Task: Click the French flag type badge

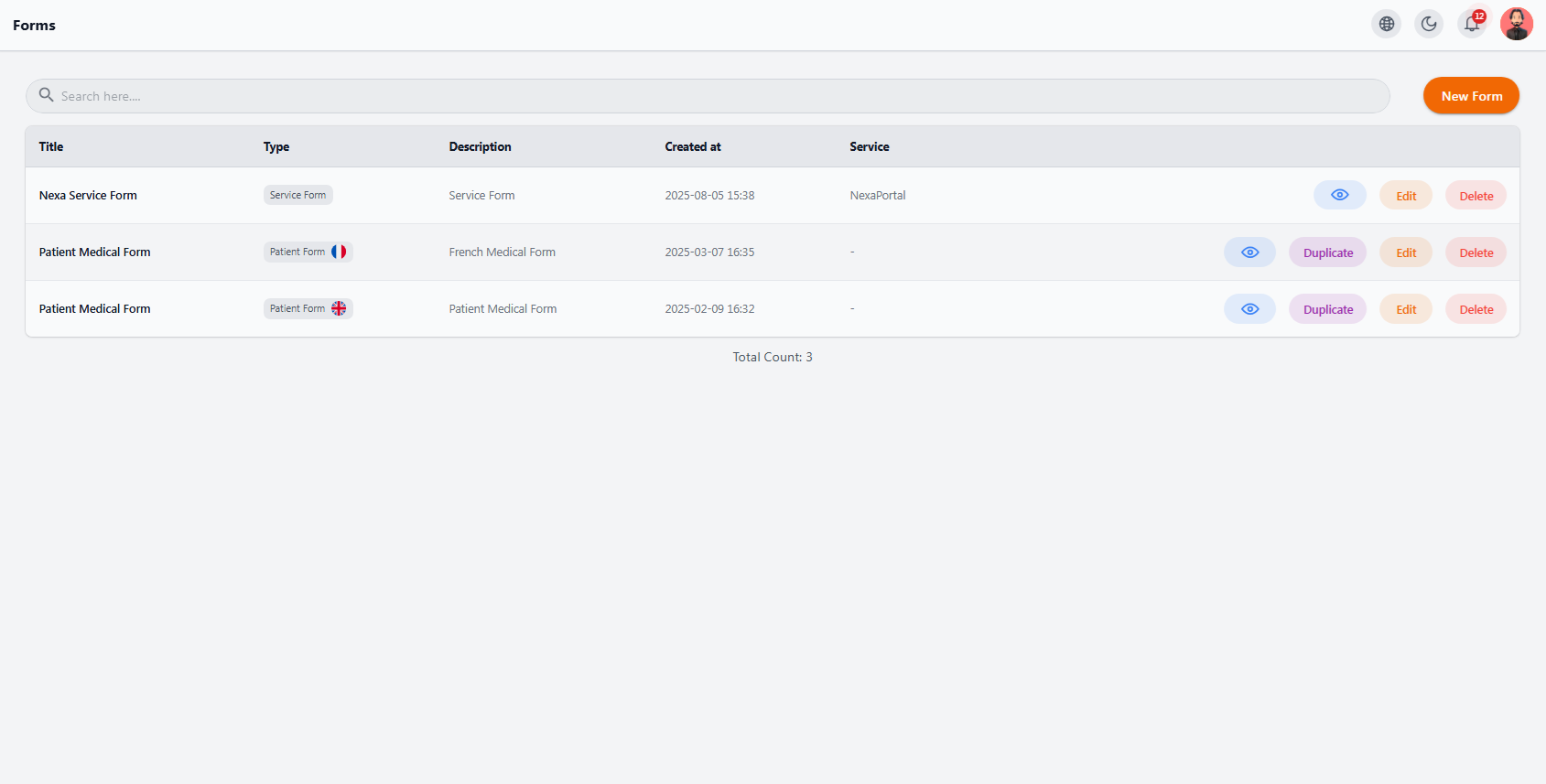Action: click(x=308, y=252)
